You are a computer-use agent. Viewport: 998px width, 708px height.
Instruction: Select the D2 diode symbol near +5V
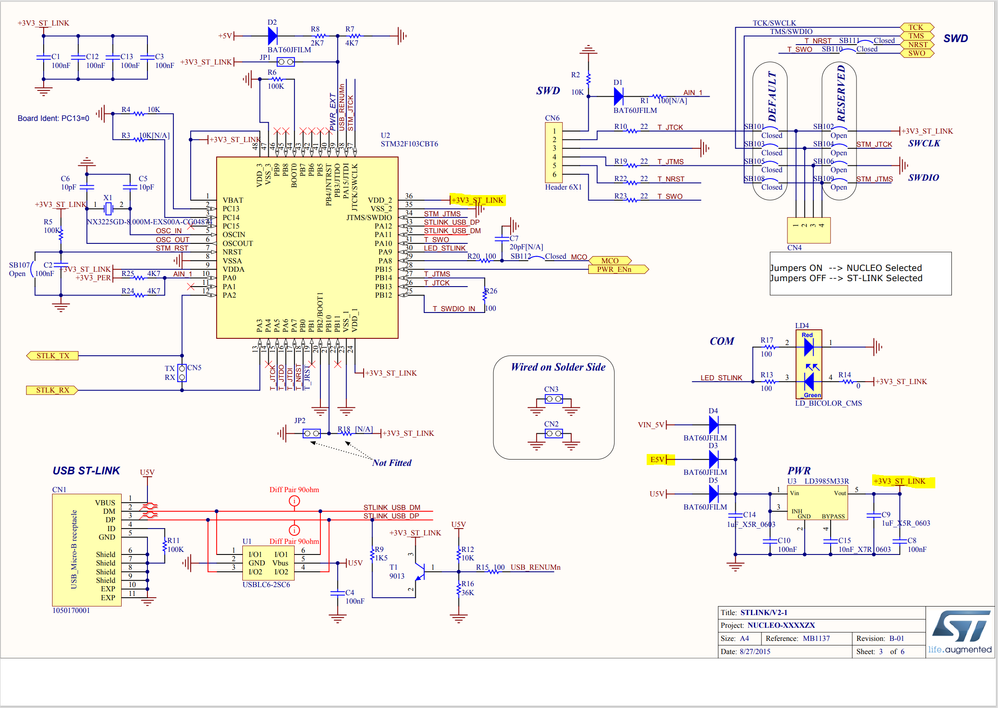273,36
